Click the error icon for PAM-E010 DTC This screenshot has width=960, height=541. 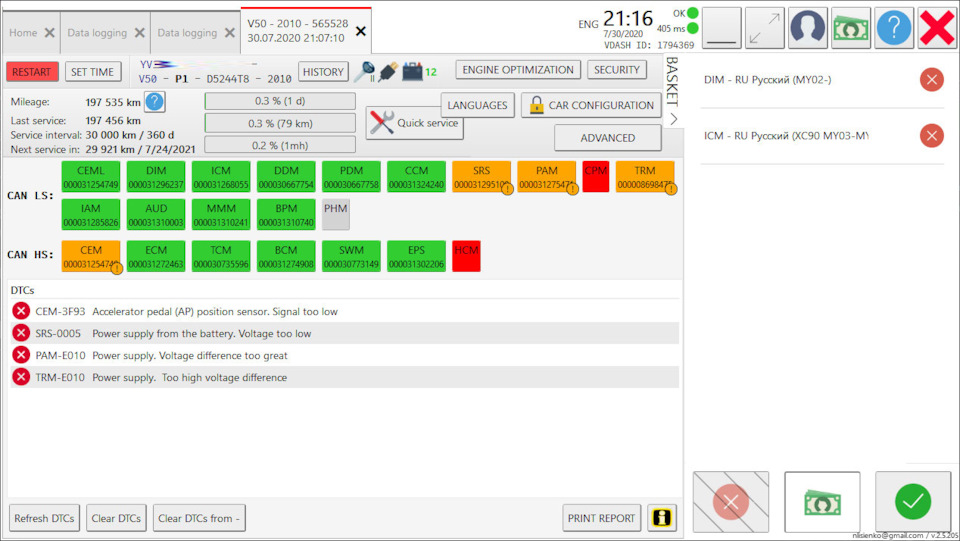point(21,355)
